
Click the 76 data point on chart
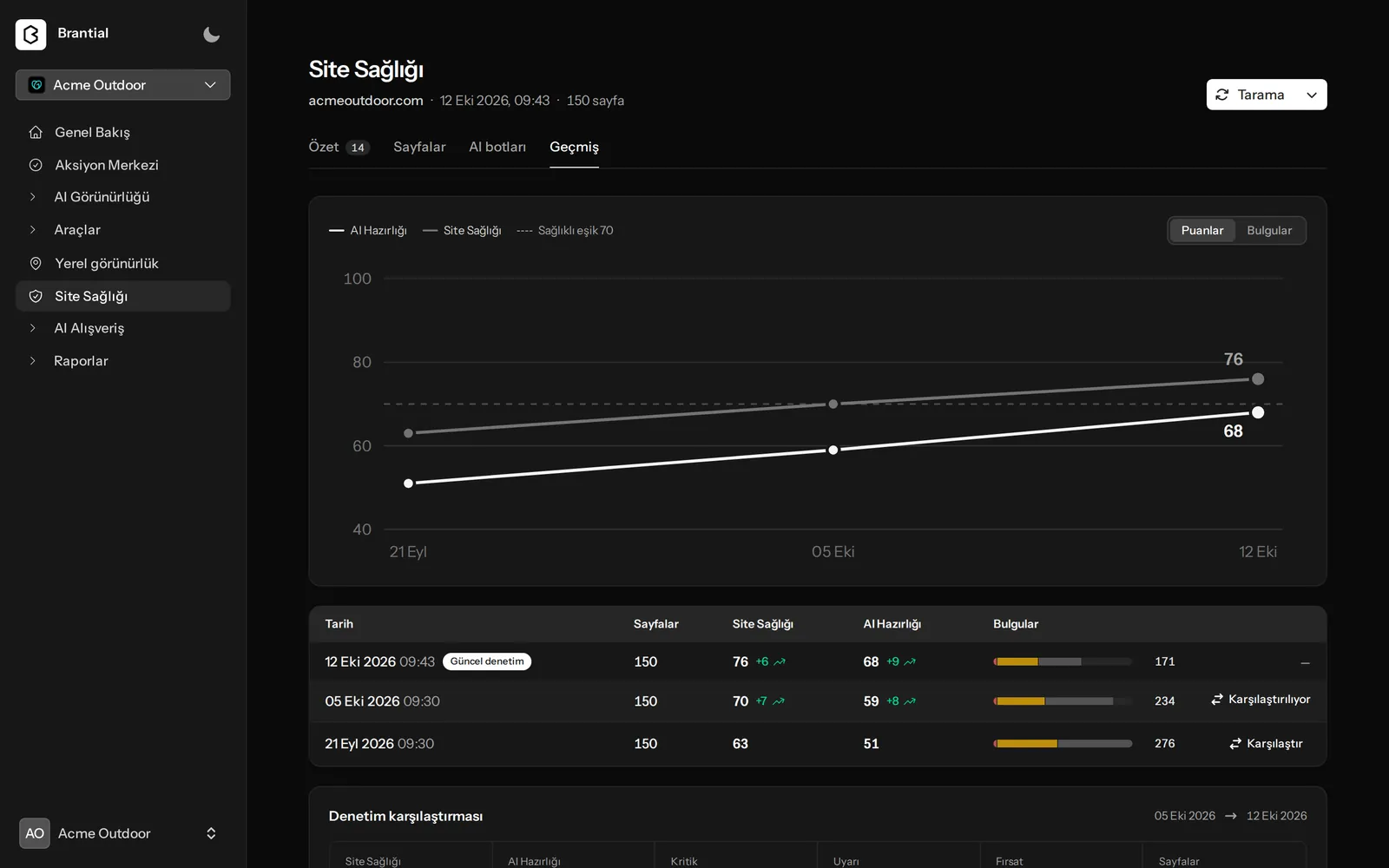1258,379
